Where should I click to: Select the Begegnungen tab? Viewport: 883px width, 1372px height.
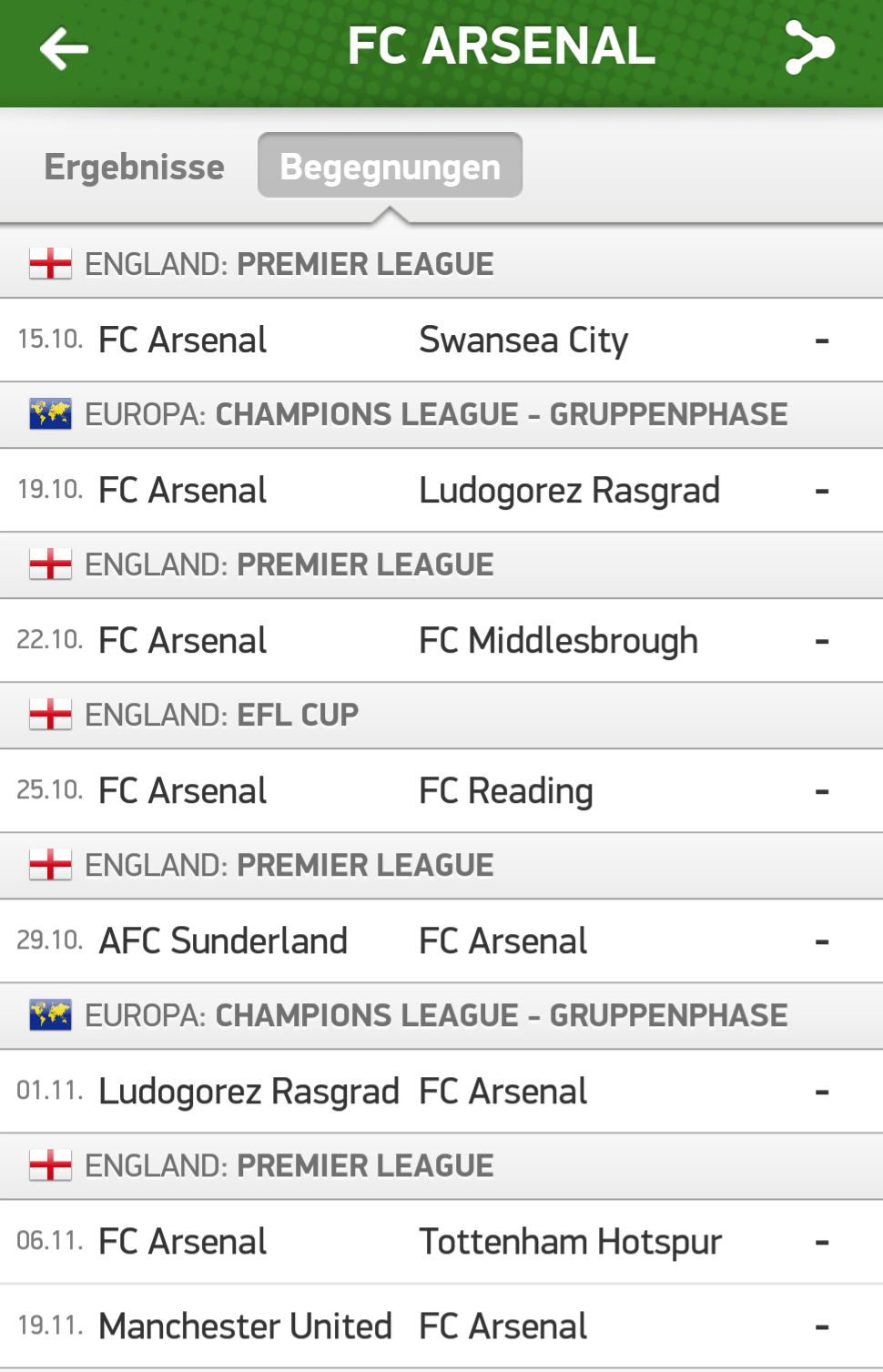coord(390,166)
